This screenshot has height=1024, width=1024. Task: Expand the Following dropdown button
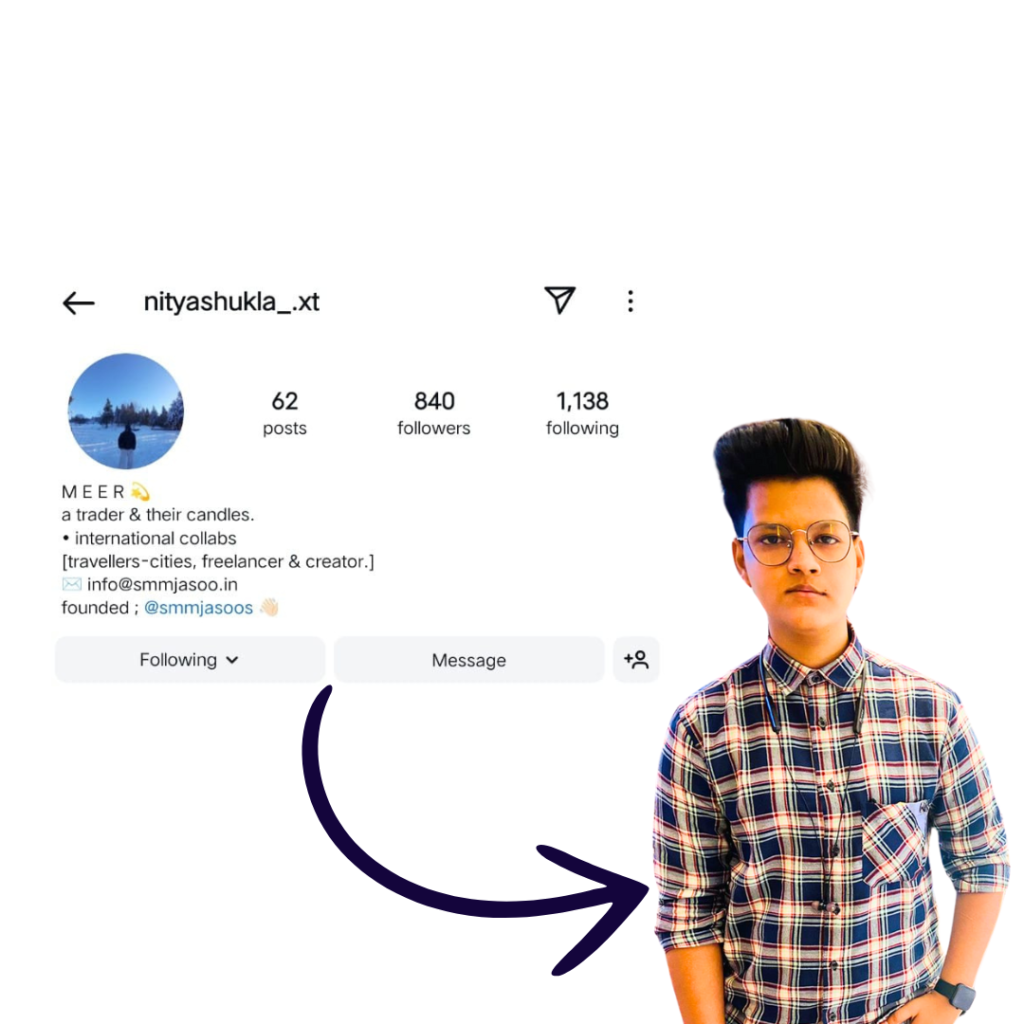pos(190,660)
